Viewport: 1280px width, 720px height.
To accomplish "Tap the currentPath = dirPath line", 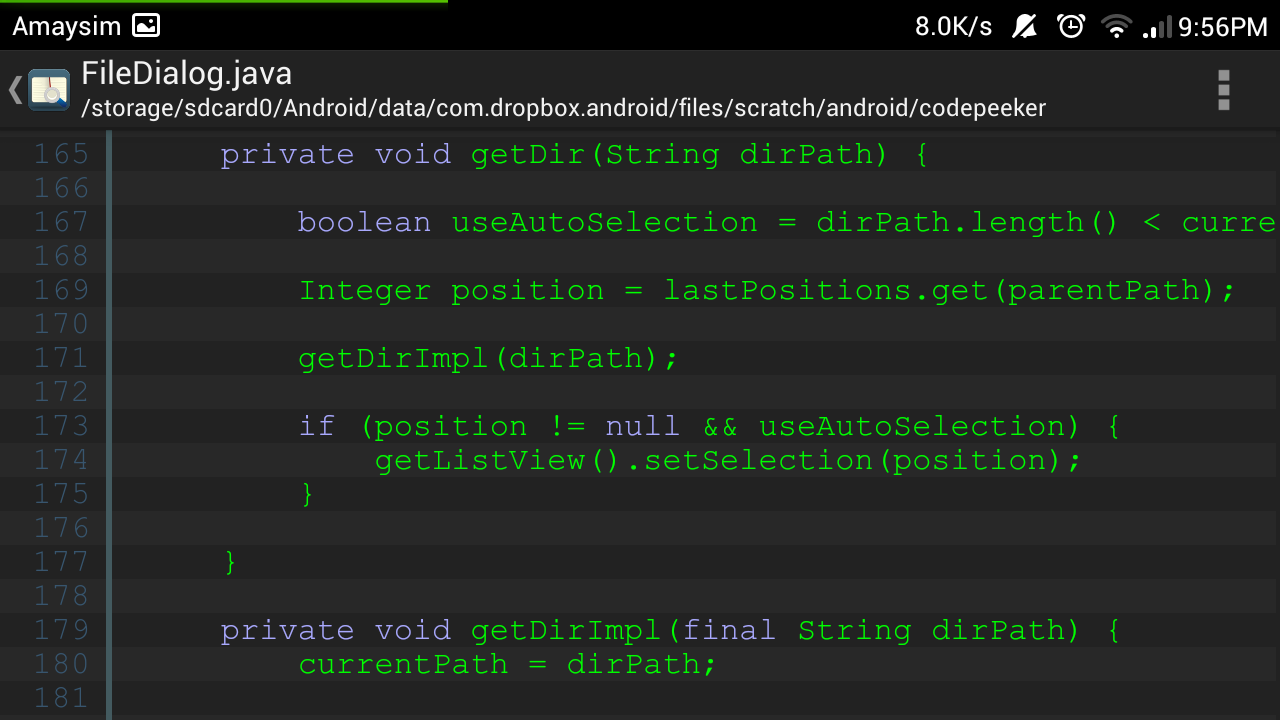I will 507,665.
